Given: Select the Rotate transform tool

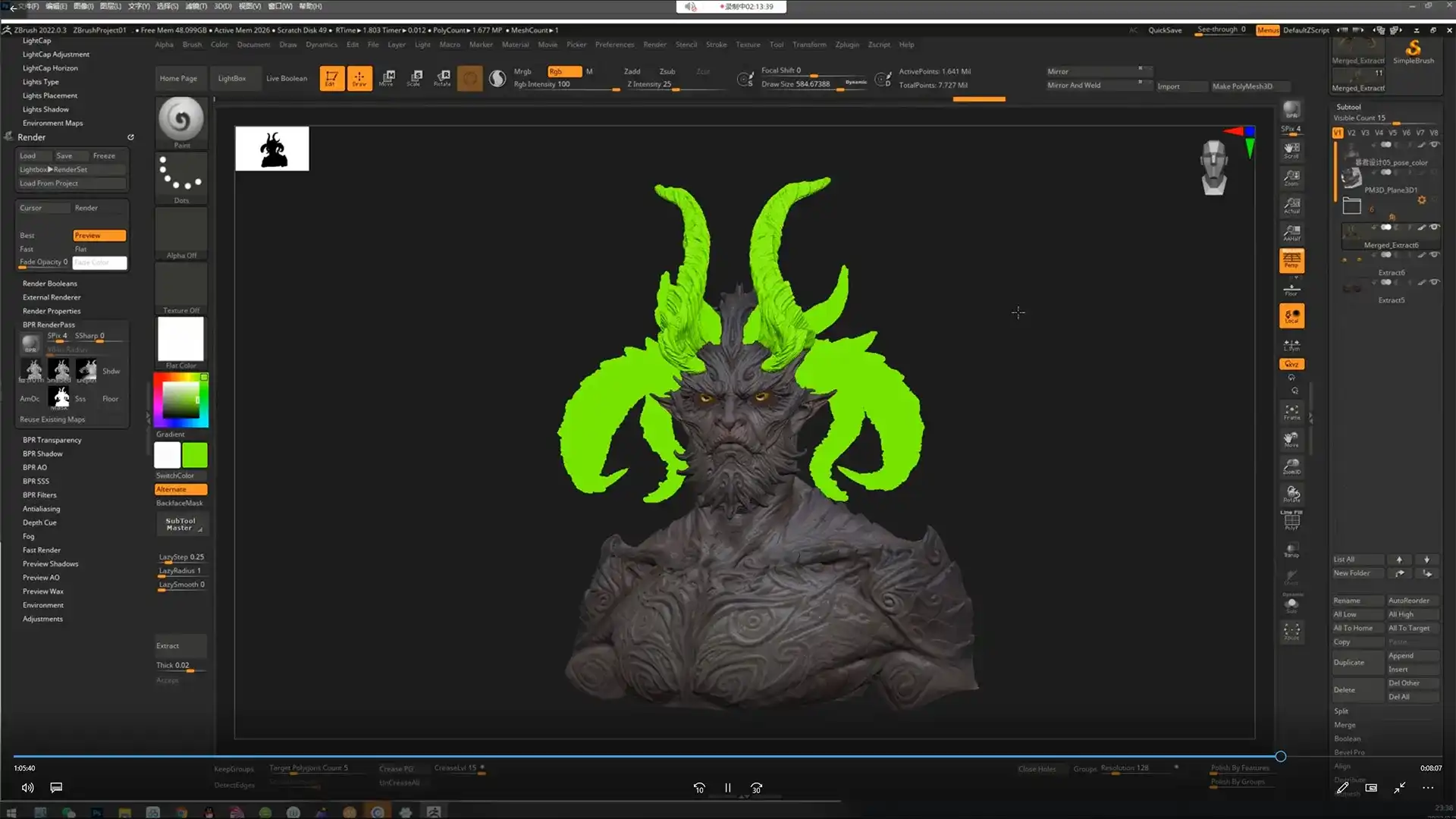Looking at the screenshot, I should pos(443,78).
